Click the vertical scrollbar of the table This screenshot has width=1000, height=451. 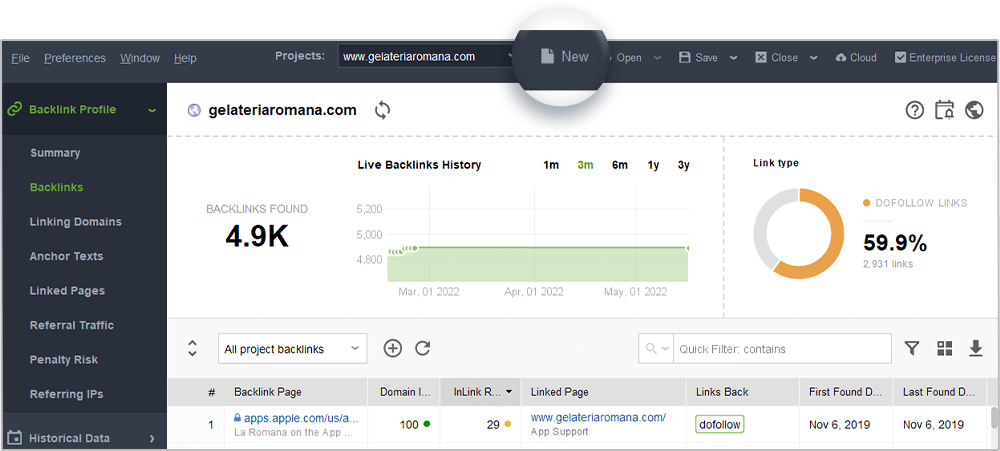click(x=994, y=418)
